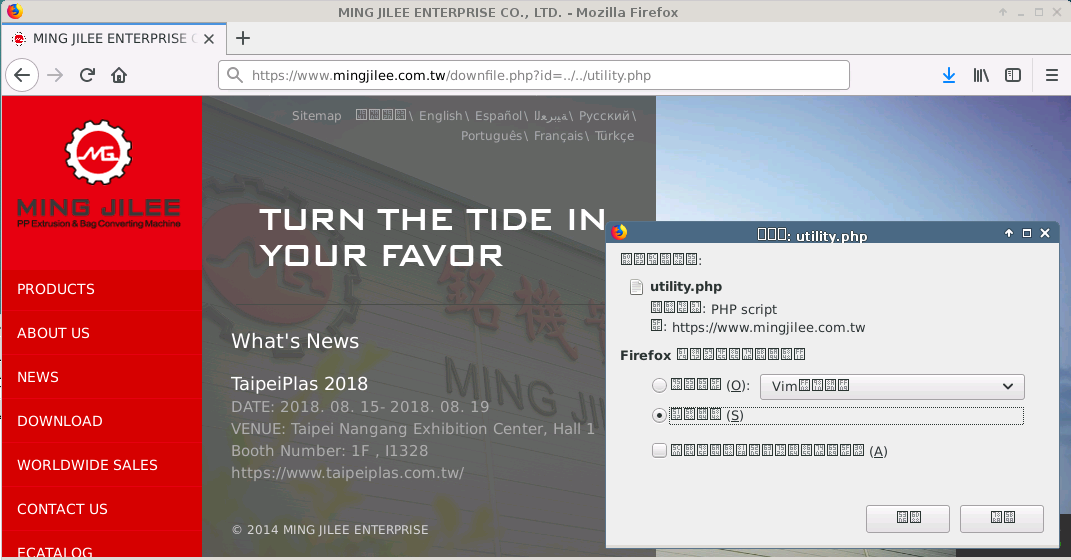This screenshot has width=1071, height=560.
Task: Select the MING JILEE ENTERPRISE browser tab
Action: tap(113, 39)
